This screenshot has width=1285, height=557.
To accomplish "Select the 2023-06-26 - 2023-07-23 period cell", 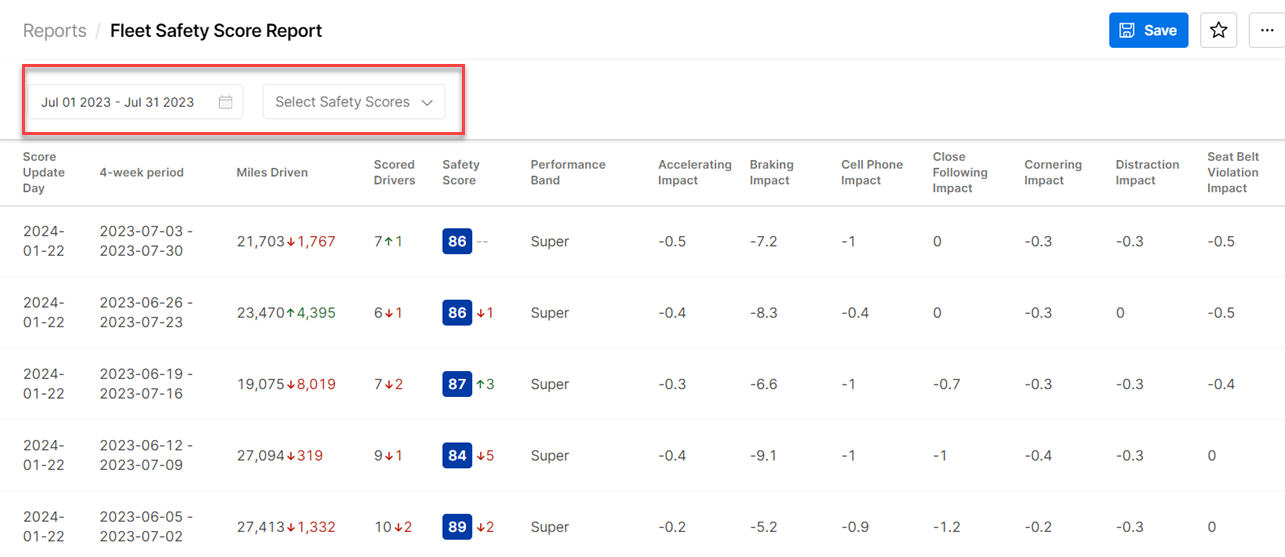I will point(146,312).
